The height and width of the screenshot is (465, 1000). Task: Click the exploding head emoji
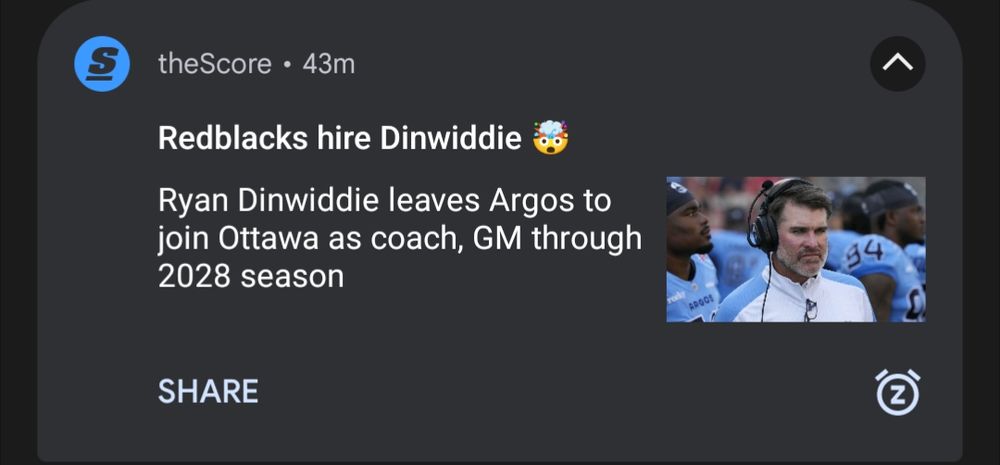pos(551,138)
